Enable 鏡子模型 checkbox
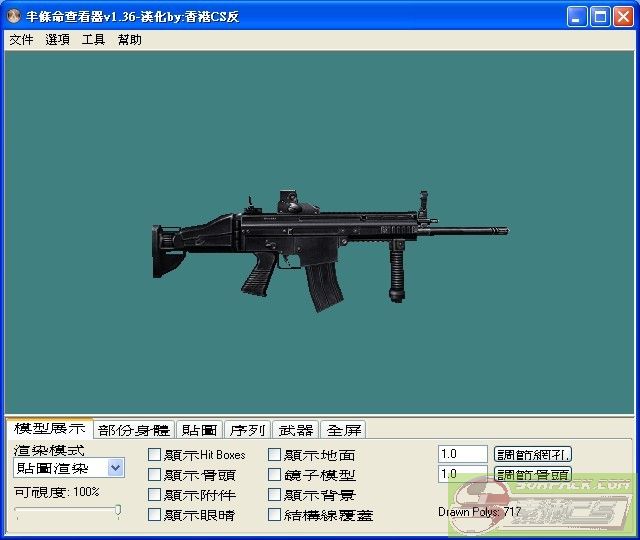640x540 pixels. coord(274,474)
